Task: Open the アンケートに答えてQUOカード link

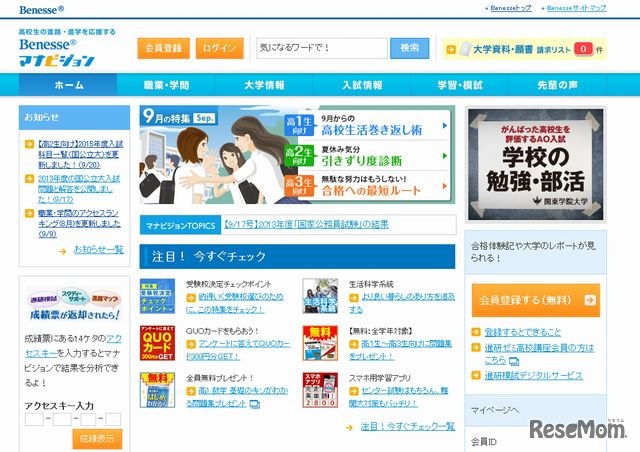Action: (x=238, y=350)
